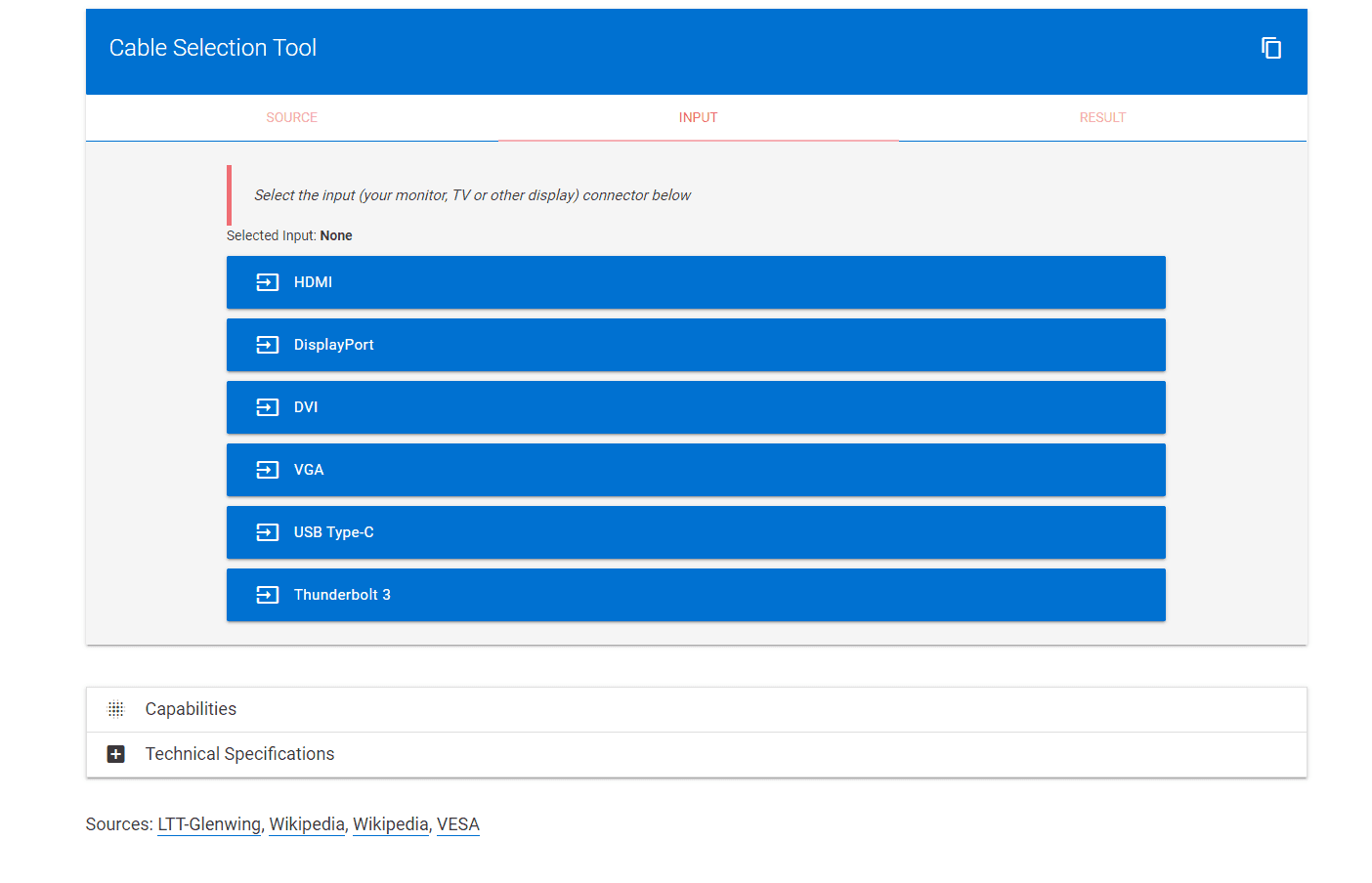Click the plus icon beside Technical Specifications
The image size is (1372, 883).
[115, 754]
